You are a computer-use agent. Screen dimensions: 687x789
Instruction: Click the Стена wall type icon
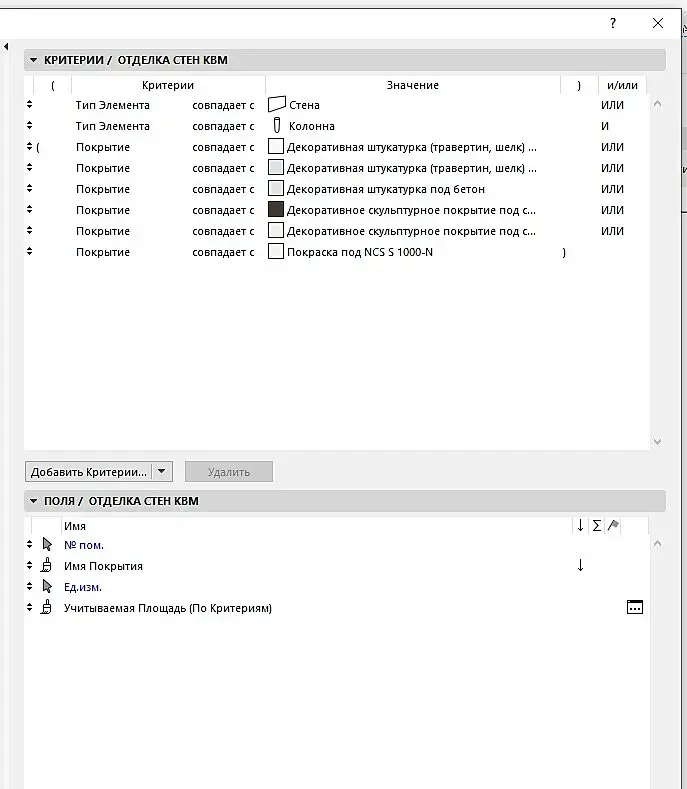(x=276, y=105)
